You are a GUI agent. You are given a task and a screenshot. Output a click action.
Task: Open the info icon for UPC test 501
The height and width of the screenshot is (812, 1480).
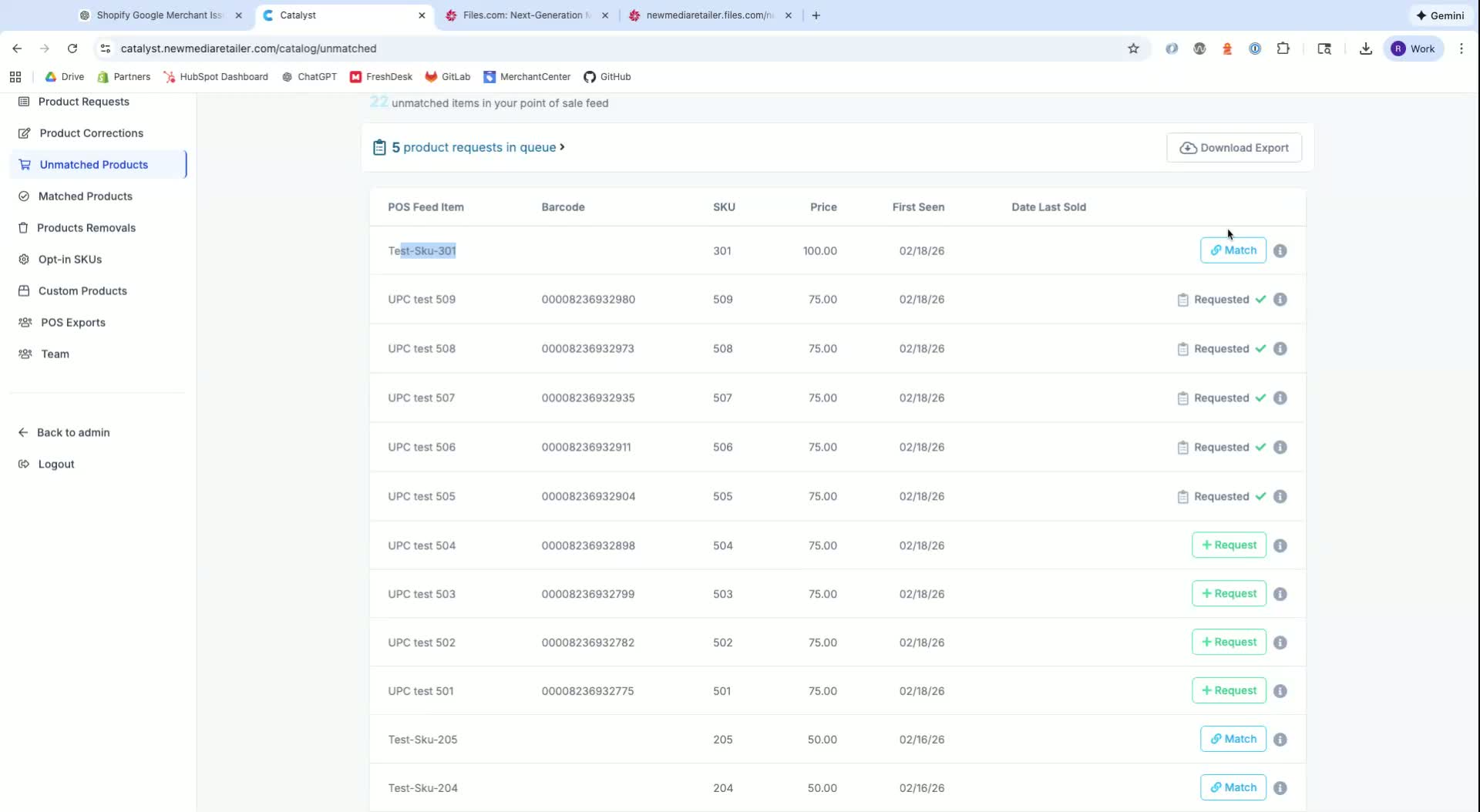(1280, 692)
